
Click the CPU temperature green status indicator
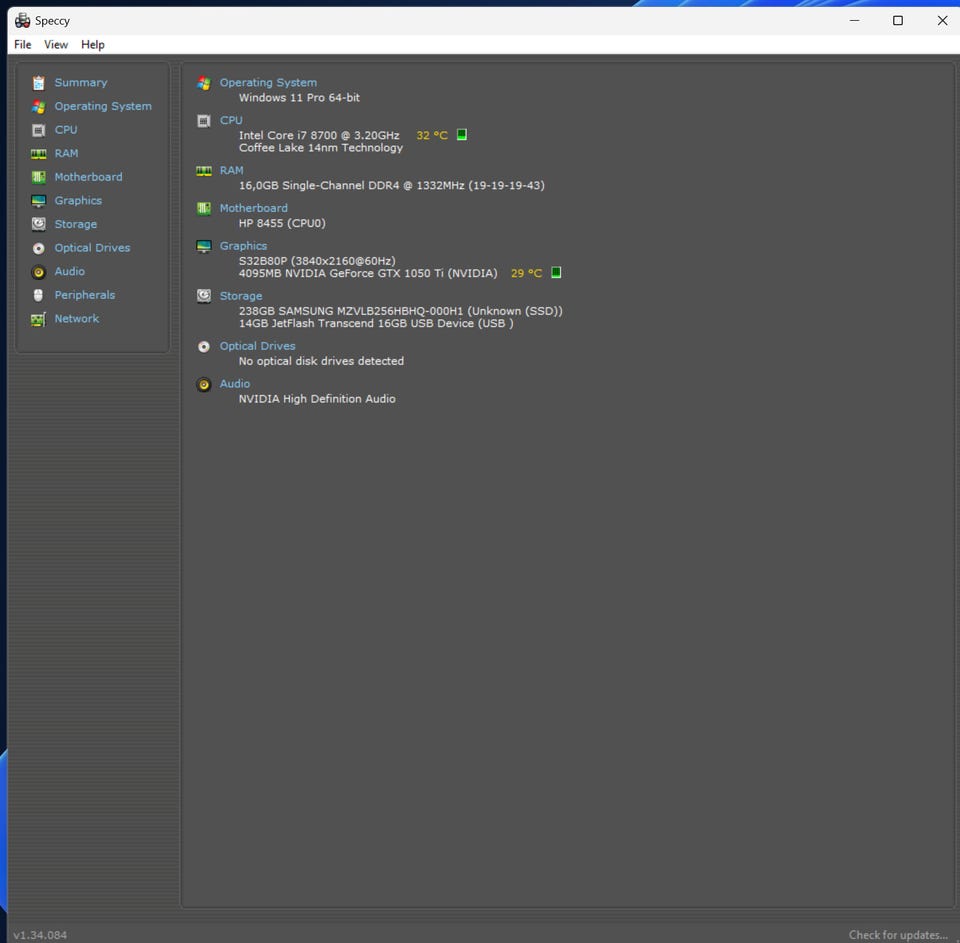point(462,135)
